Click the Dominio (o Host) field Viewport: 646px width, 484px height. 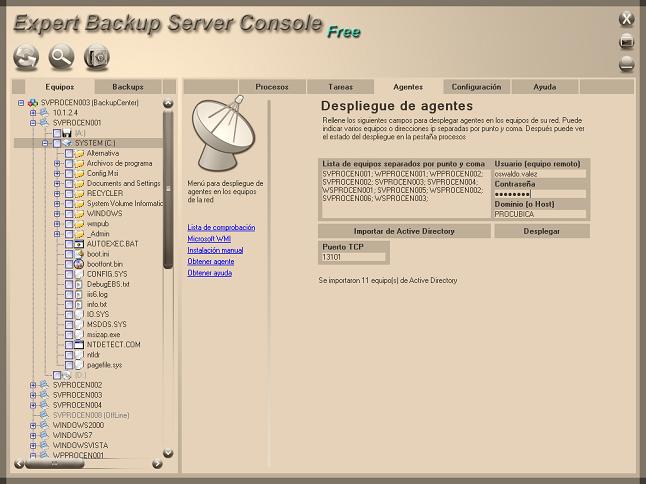click(539, 214)
